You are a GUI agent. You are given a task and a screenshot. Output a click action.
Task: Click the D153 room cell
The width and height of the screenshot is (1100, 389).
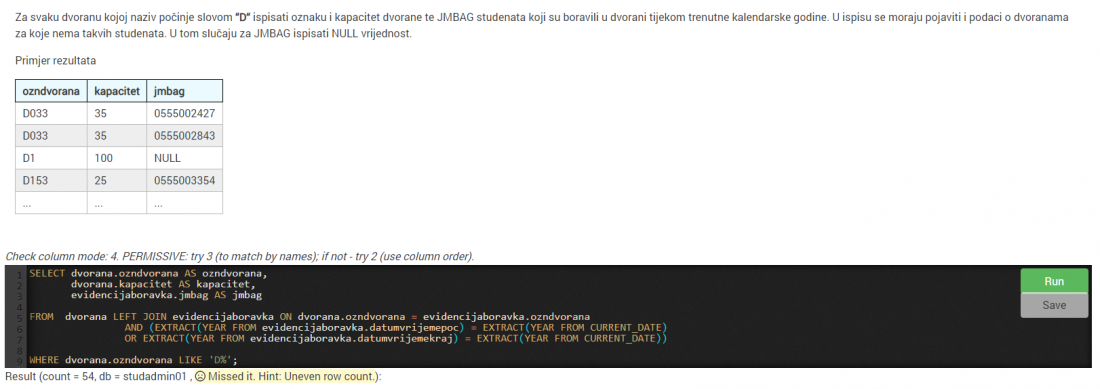click(51, 180)
